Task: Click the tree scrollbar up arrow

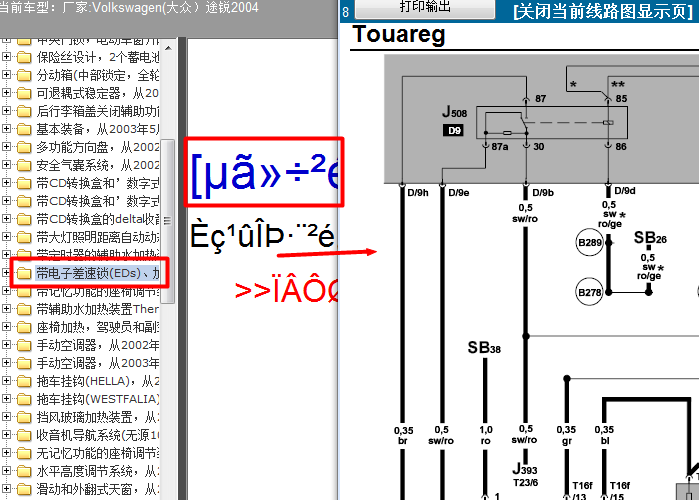Action: (168, 47)
